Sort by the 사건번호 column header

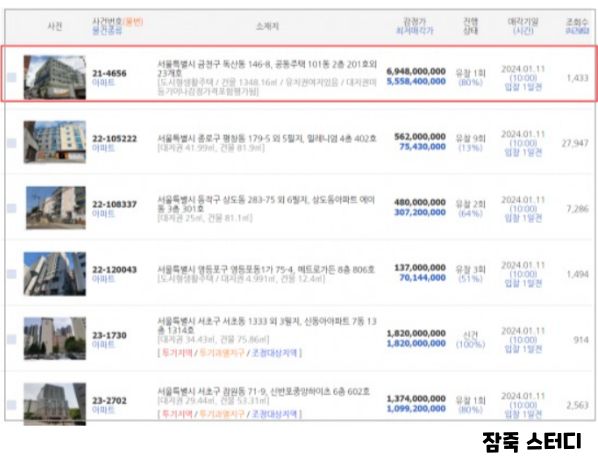107,22
